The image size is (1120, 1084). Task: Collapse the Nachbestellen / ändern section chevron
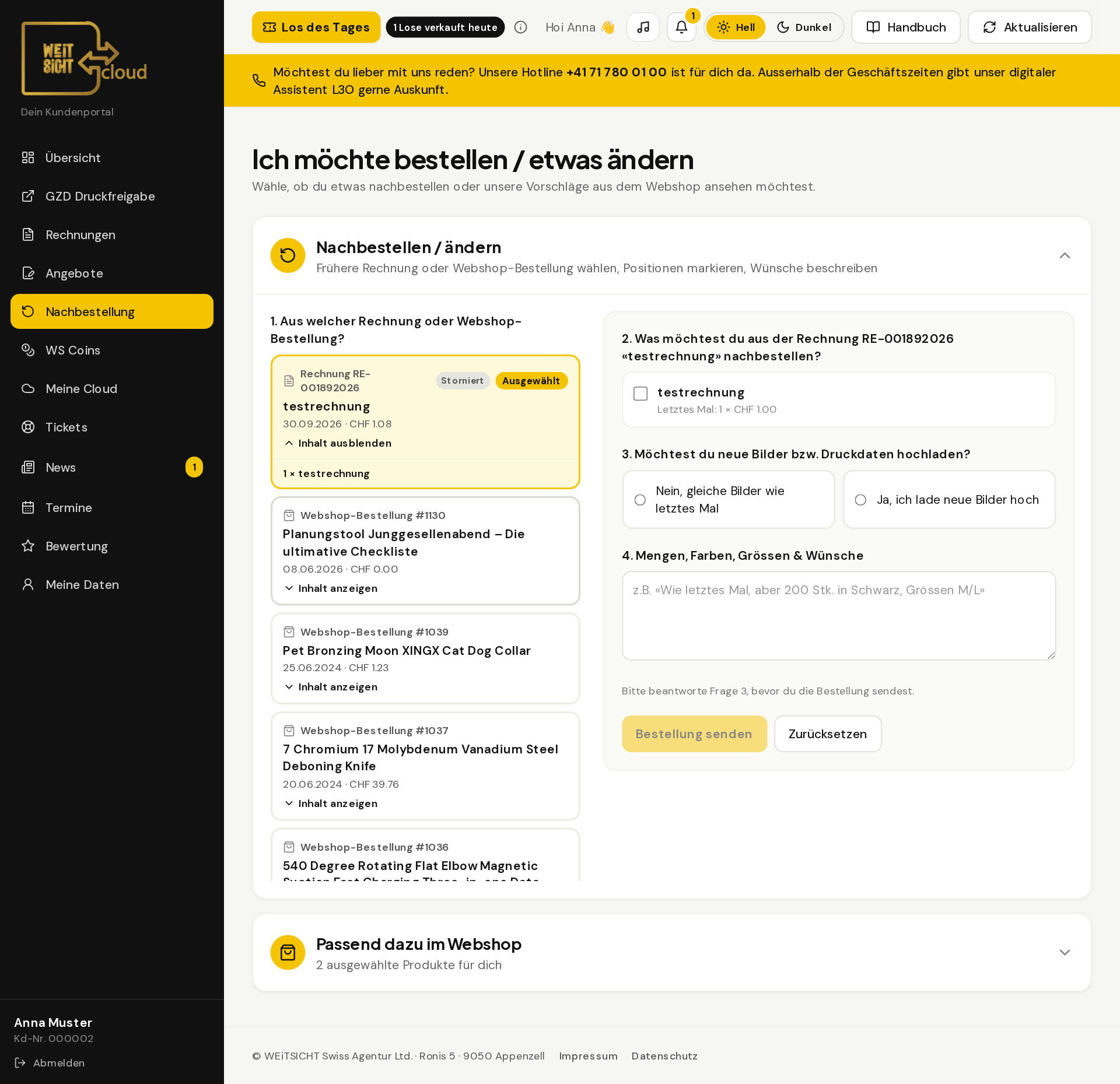click(1065, 255)
